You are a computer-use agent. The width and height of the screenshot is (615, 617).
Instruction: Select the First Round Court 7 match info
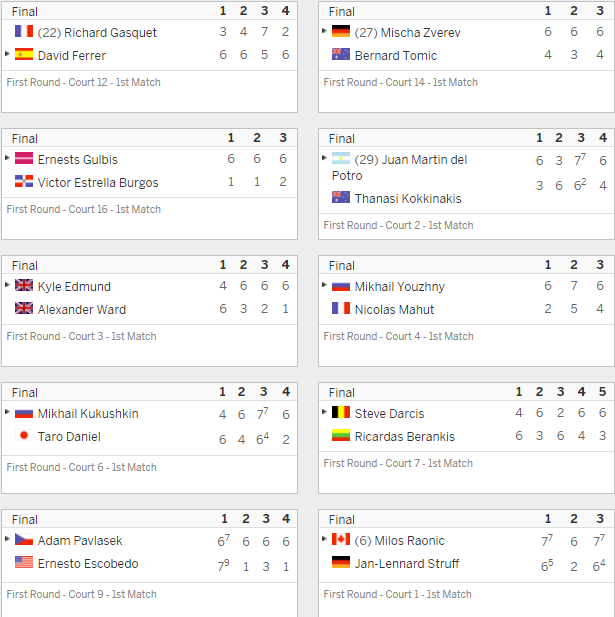pos(398,463)
